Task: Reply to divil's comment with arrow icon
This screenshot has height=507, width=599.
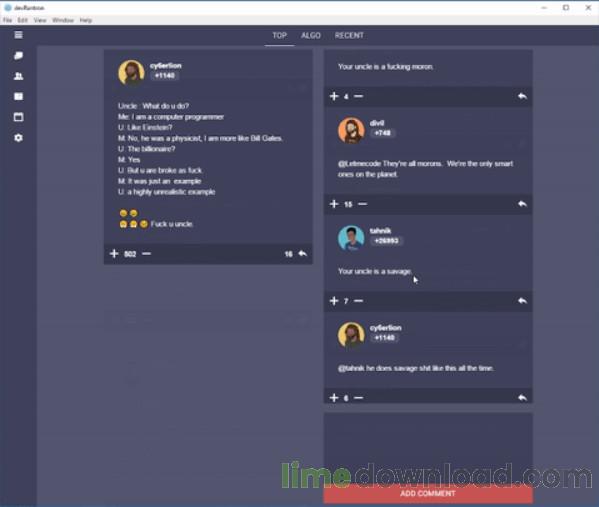Action: pyautogui.click(x=522, y=204)
